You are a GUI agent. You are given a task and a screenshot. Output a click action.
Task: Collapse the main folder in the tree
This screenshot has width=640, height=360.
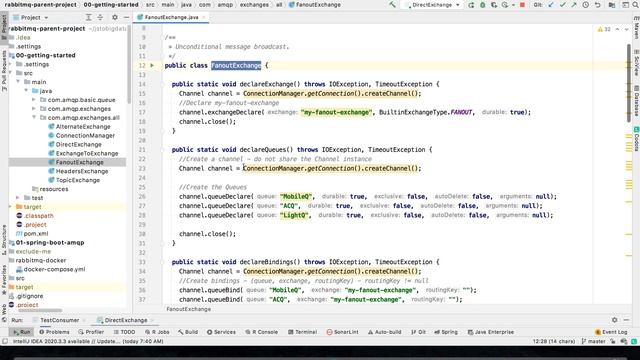coord(18,82)
